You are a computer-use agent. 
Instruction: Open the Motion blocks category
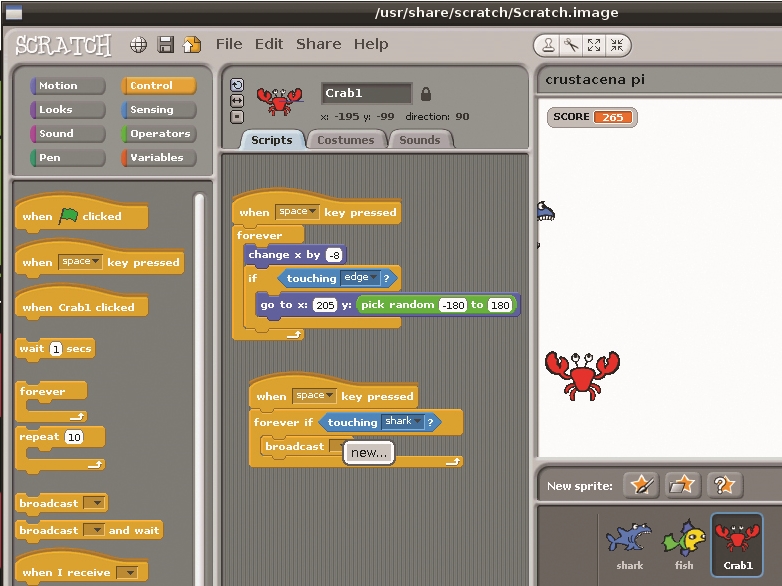67,85
